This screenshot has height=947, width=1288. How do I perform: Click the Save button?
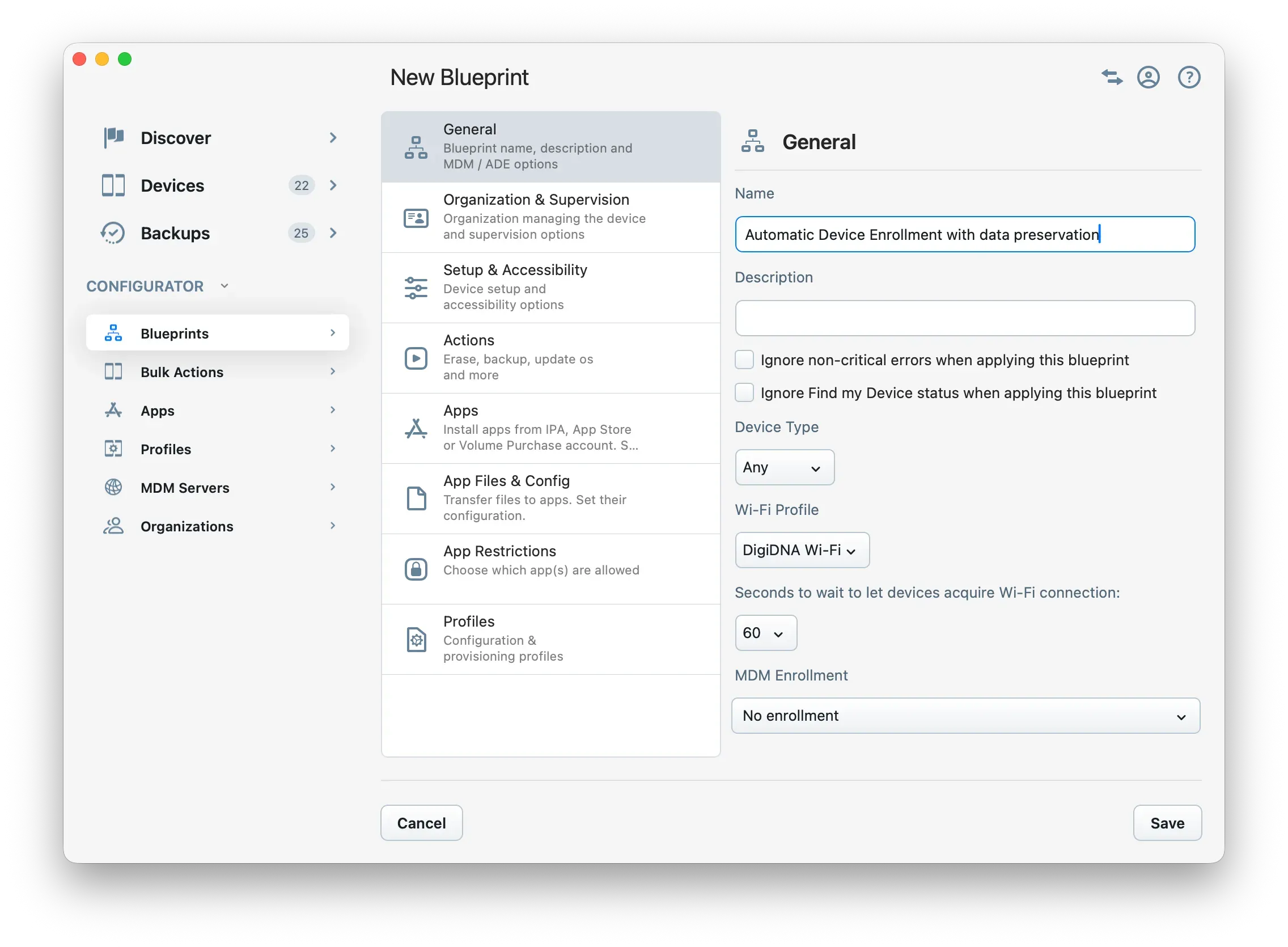(1167, 823)
